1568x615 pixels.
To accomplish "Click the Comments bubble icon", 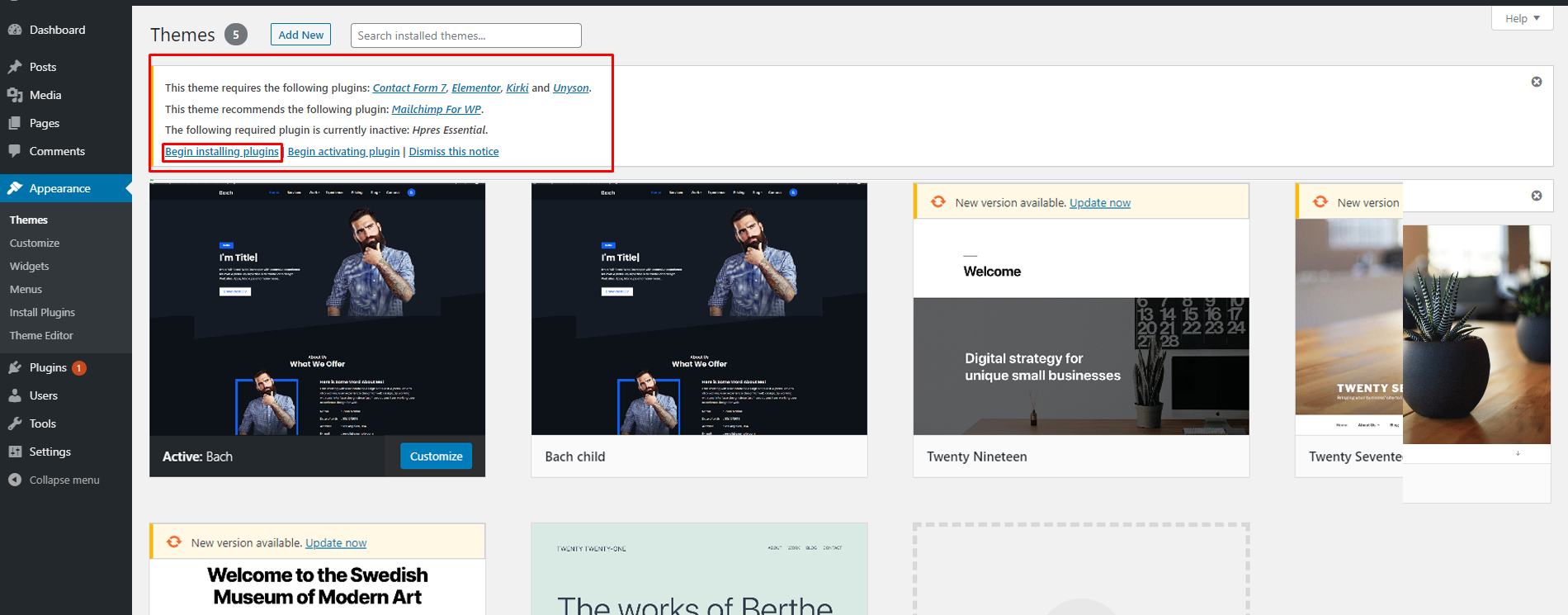I will [x=15, y=151].
